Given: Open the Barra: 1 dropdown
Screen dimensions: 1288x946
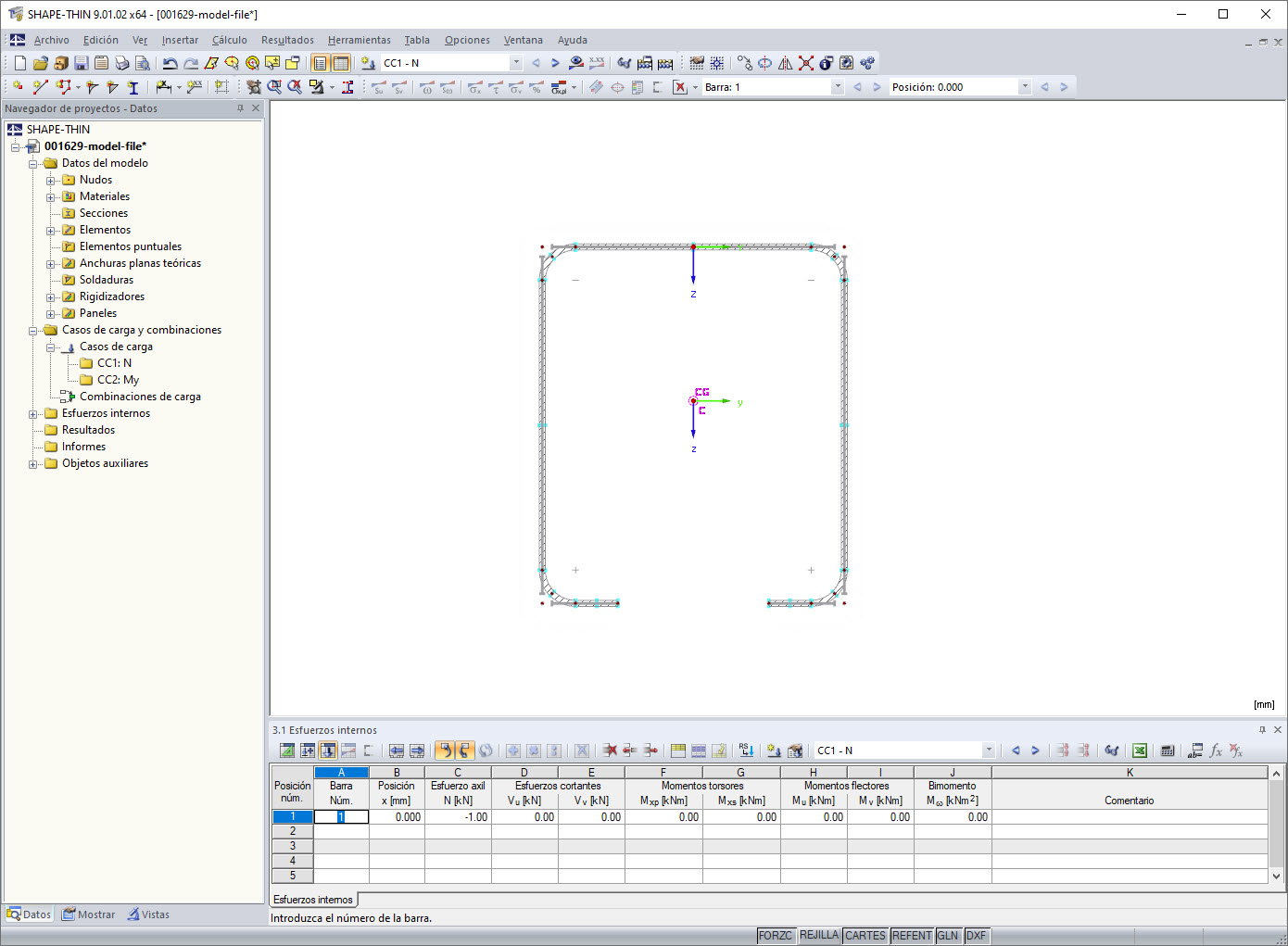Looking at the screenshot, I should point(838,87).
